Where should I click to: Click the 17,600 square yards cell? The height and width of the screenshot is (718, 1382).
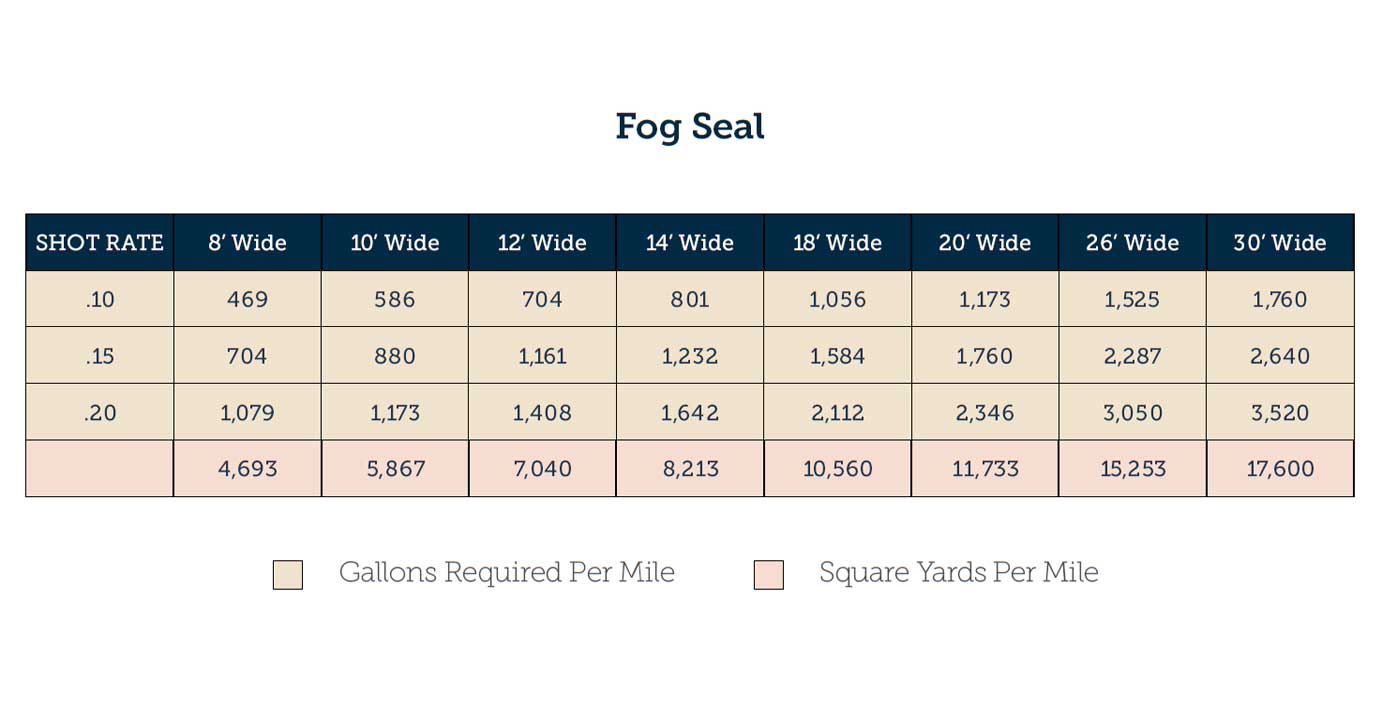(1280, 468)
